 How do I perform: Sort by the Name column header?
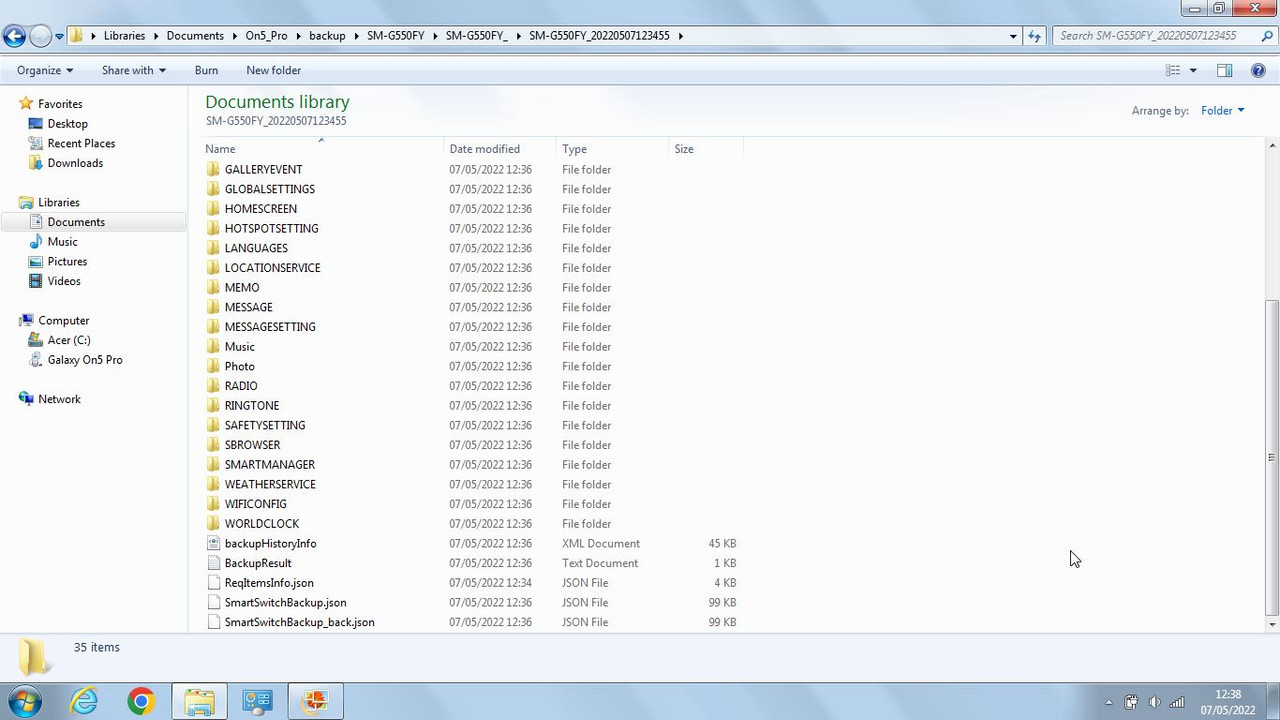tap(323, 149)
